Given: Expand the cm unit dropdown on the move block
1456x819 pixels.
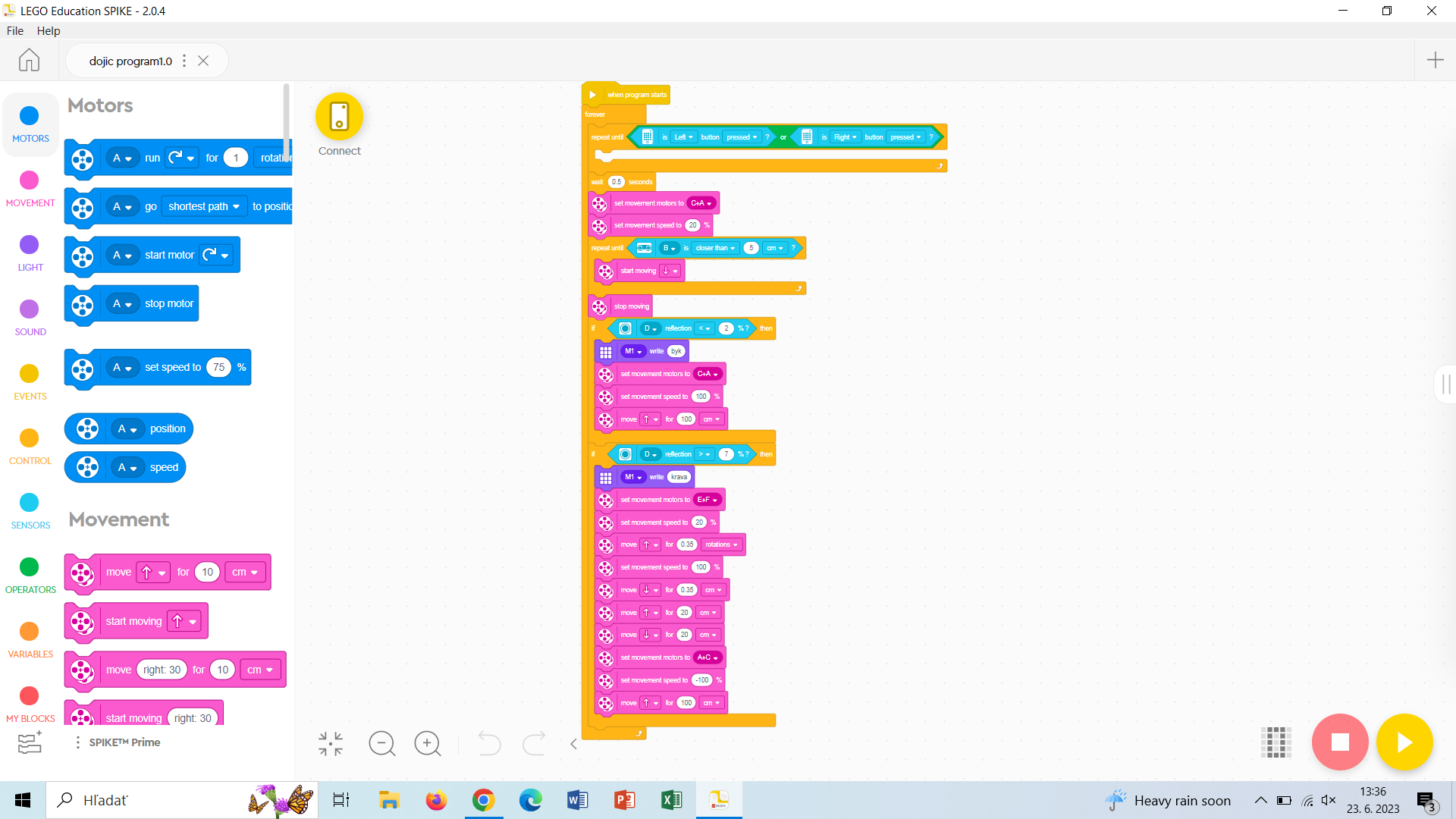Looking at the screenshot, I should pos(246,573).
